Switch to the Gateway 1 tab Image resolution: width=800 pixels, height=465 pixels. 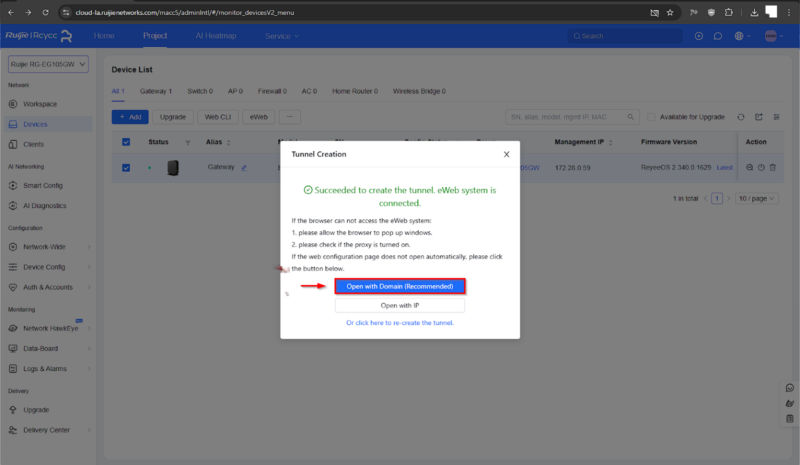tap(156, 91)
